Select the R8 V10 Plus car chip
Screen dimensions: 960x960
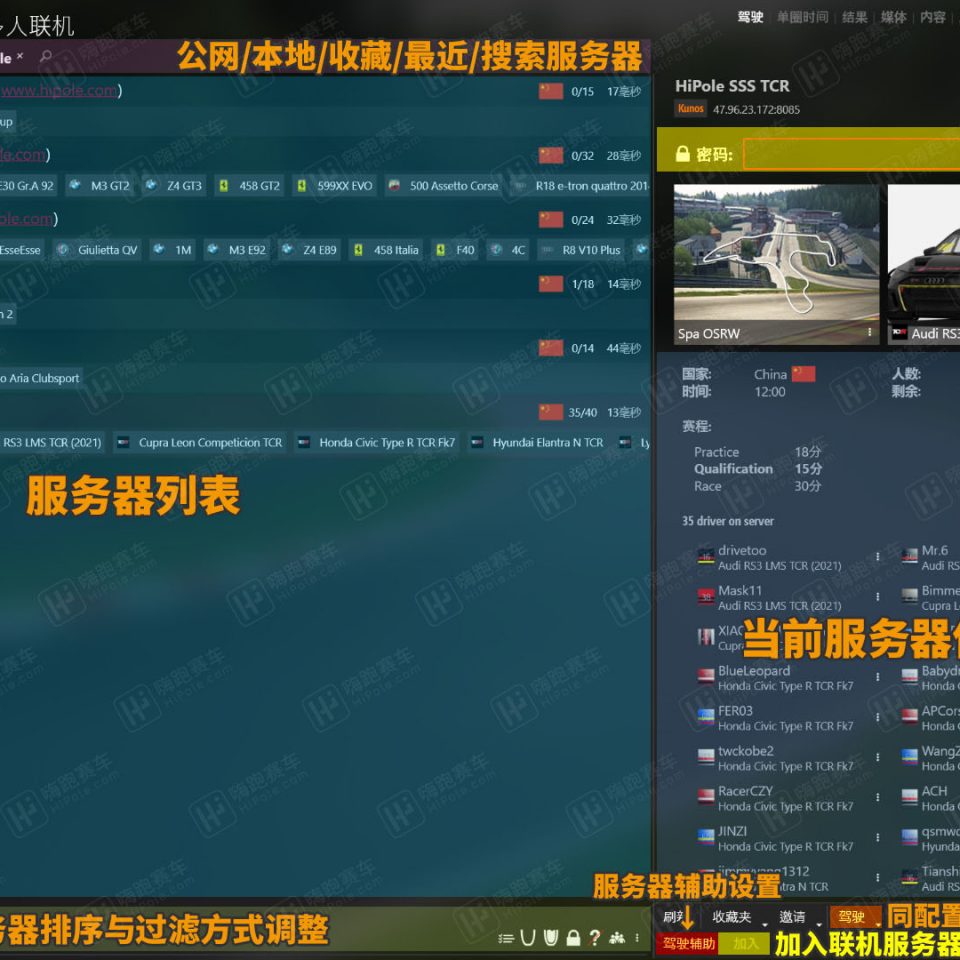pyautogui.click(x=581, y=249)
